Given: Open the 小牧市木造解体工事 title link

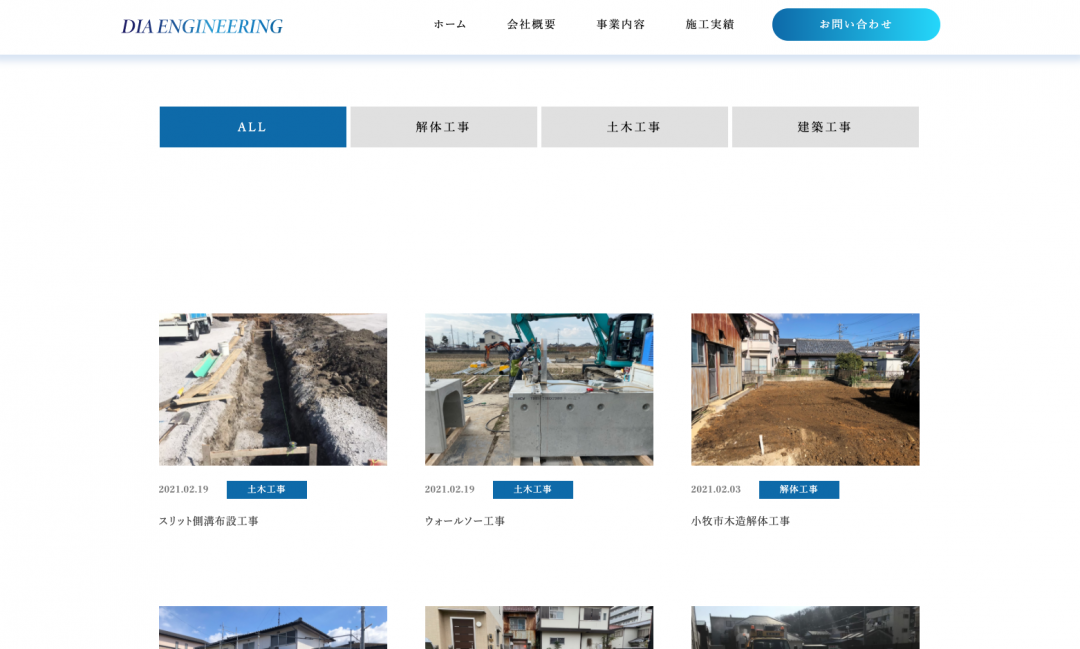Looking at the screenshot, I should pyautogui.click(x=740, y=521).
